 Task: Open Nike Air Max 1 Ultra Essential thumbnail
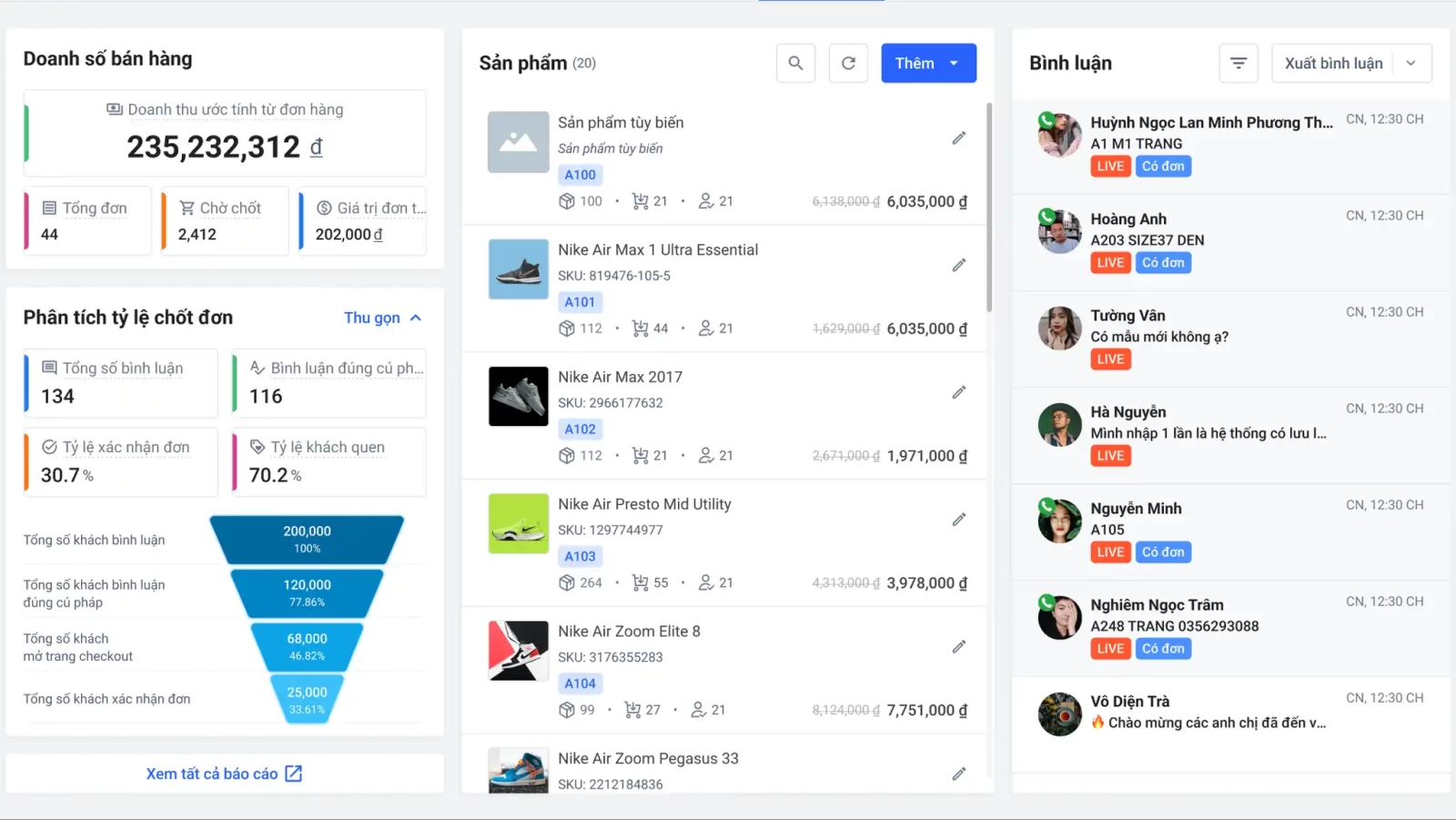pos(519,269)
